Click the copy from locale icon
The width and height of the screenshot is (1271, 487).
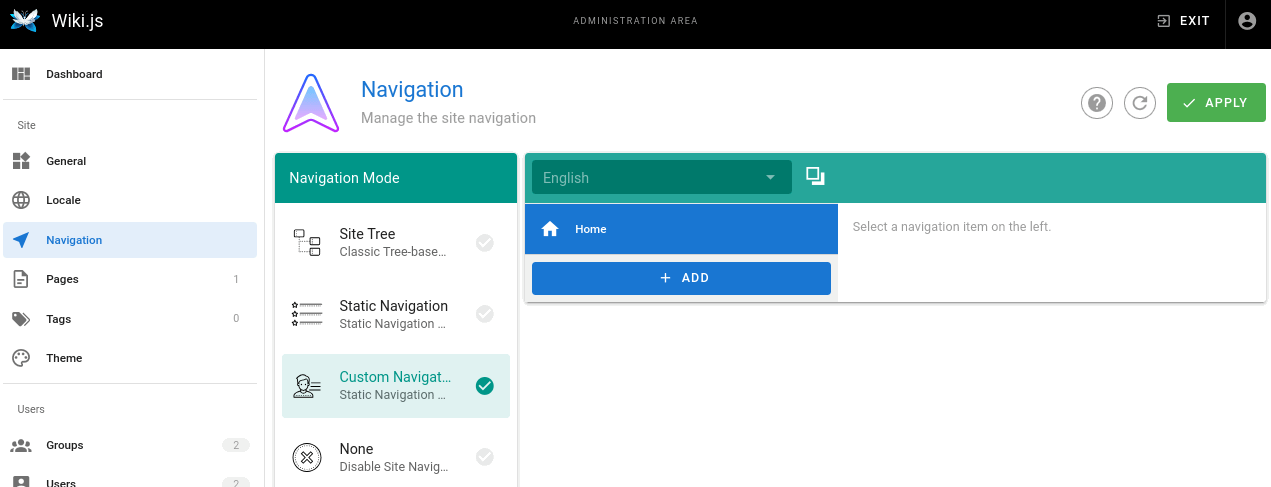pyautogui.click(x=815, y=177)
